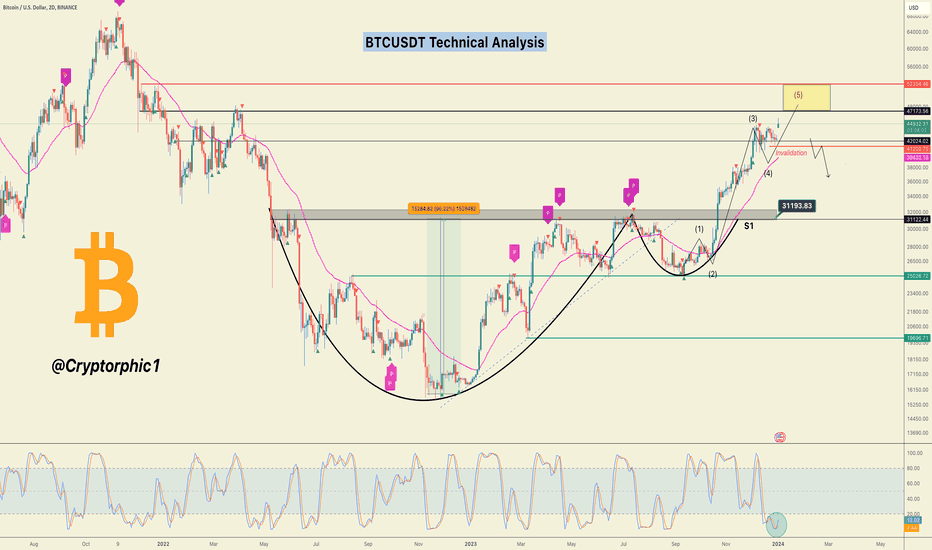This screenshot has width=932, height=550.
Task: Select the orange 96.22% measurement label
Action: (443, 209)
